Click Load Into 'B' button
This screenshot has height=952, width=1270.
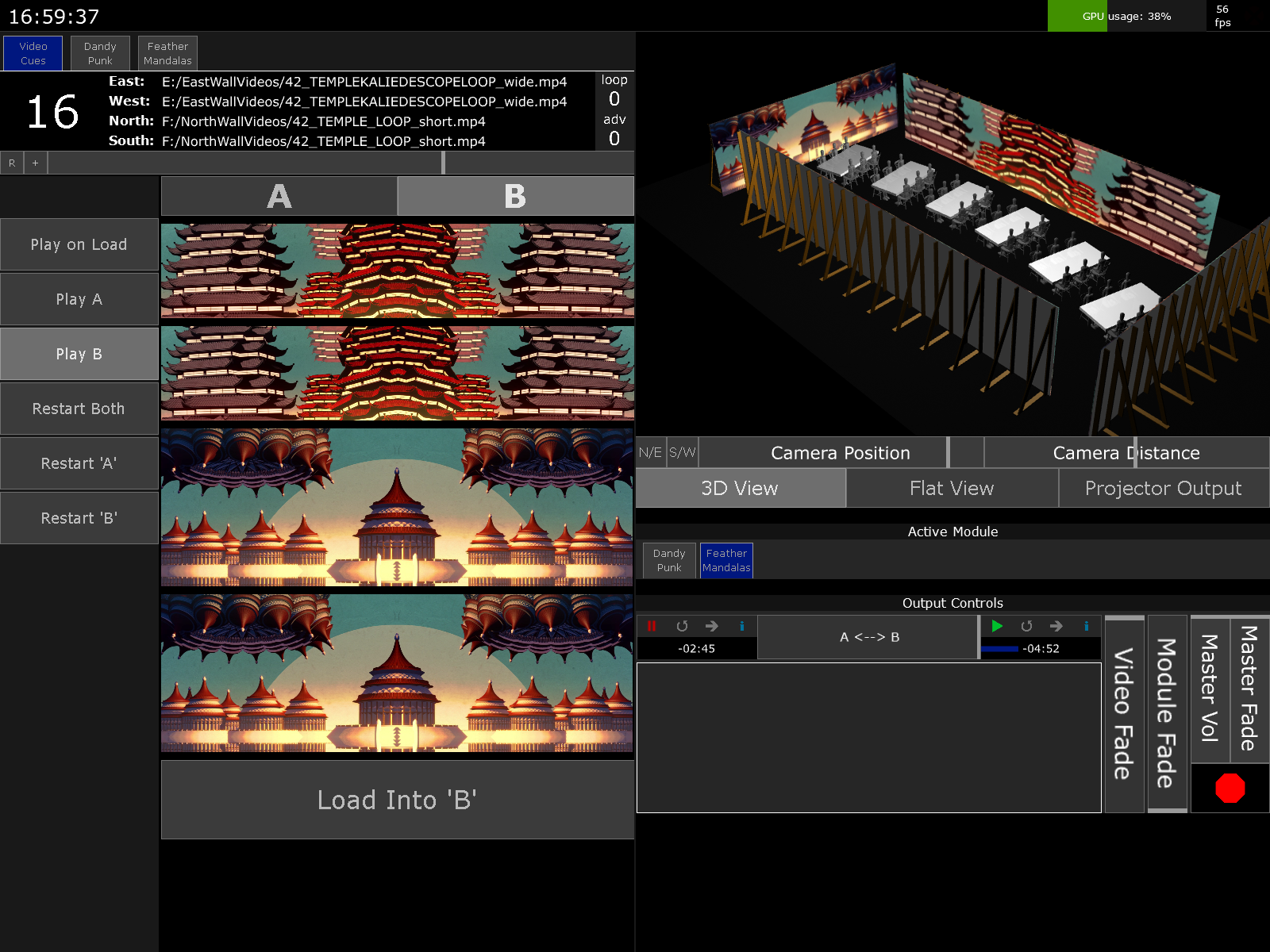click(x=397, y=800)
